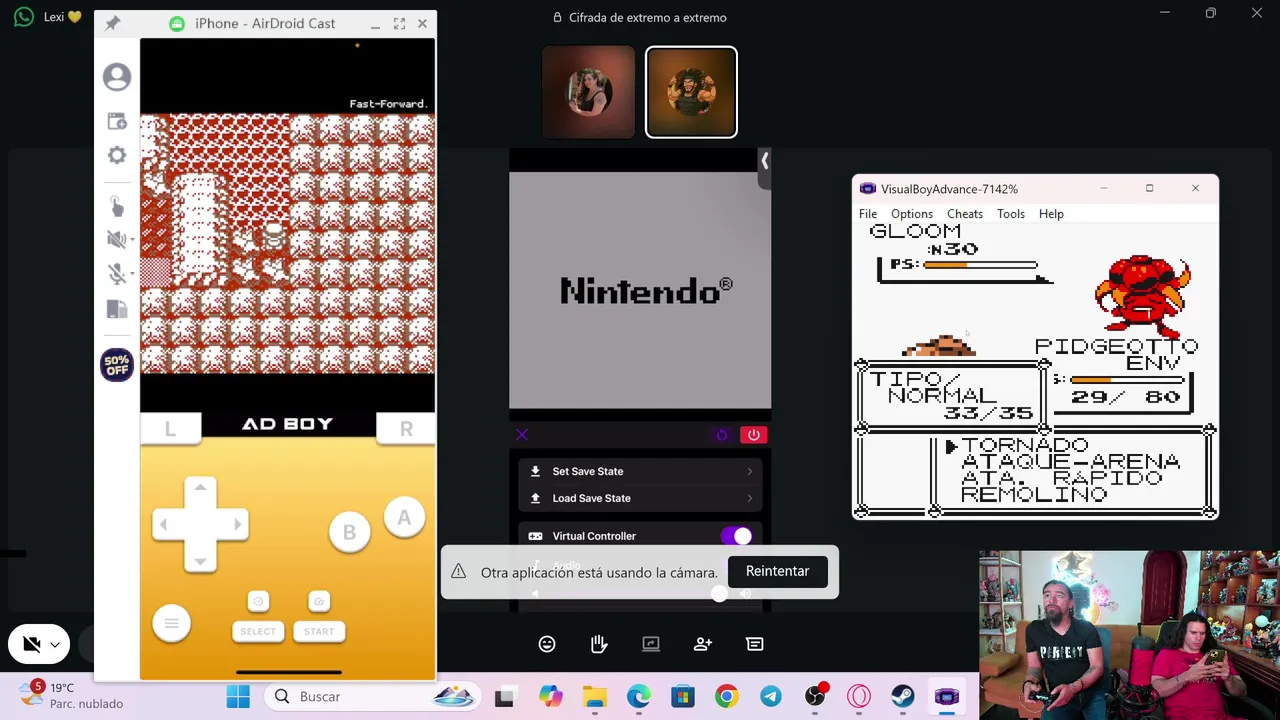
Task: Open the 50% OFF promotion badge
Action: coord(117,365)
